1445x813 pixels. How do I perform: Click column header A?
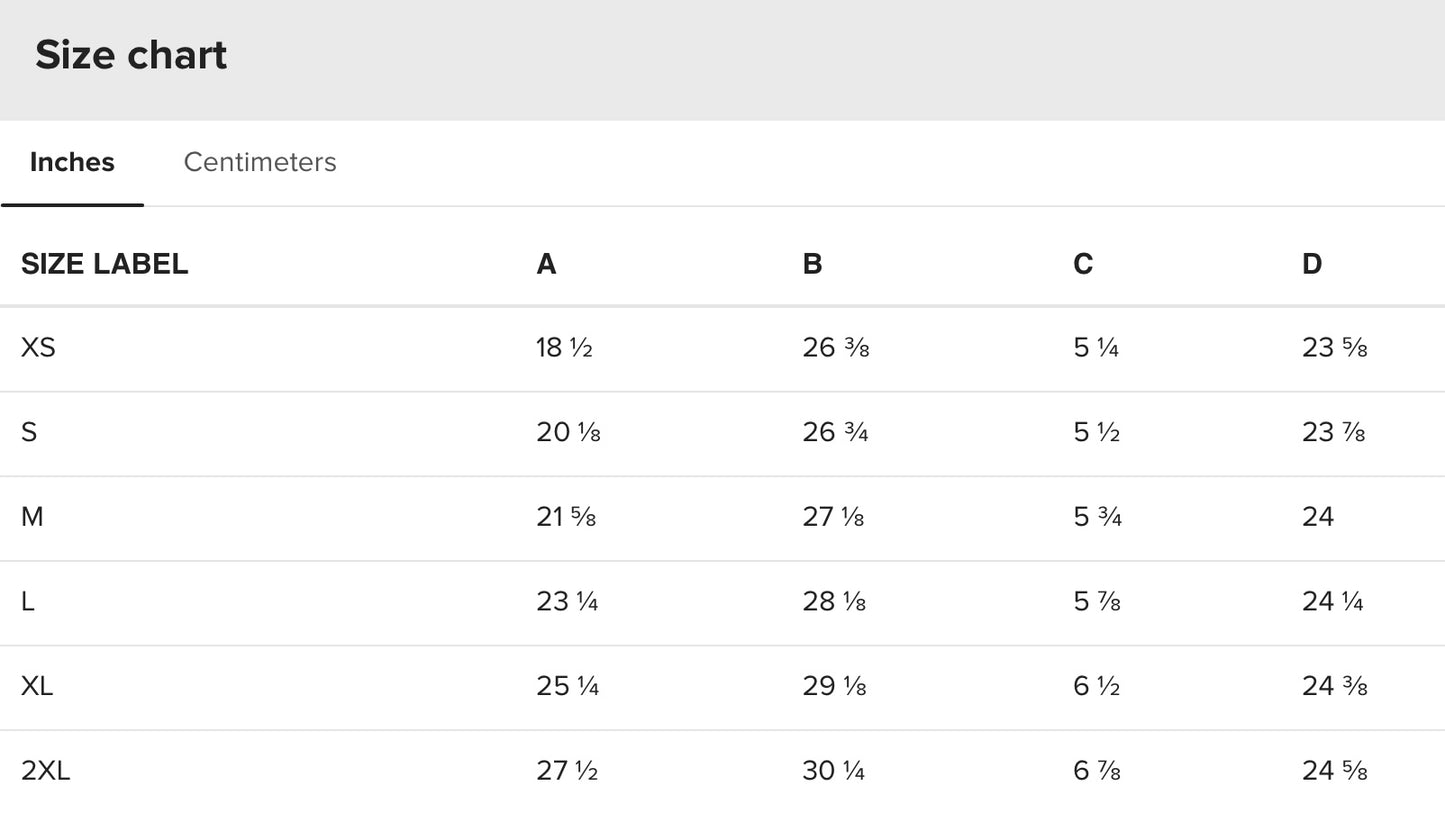point(546,264)
